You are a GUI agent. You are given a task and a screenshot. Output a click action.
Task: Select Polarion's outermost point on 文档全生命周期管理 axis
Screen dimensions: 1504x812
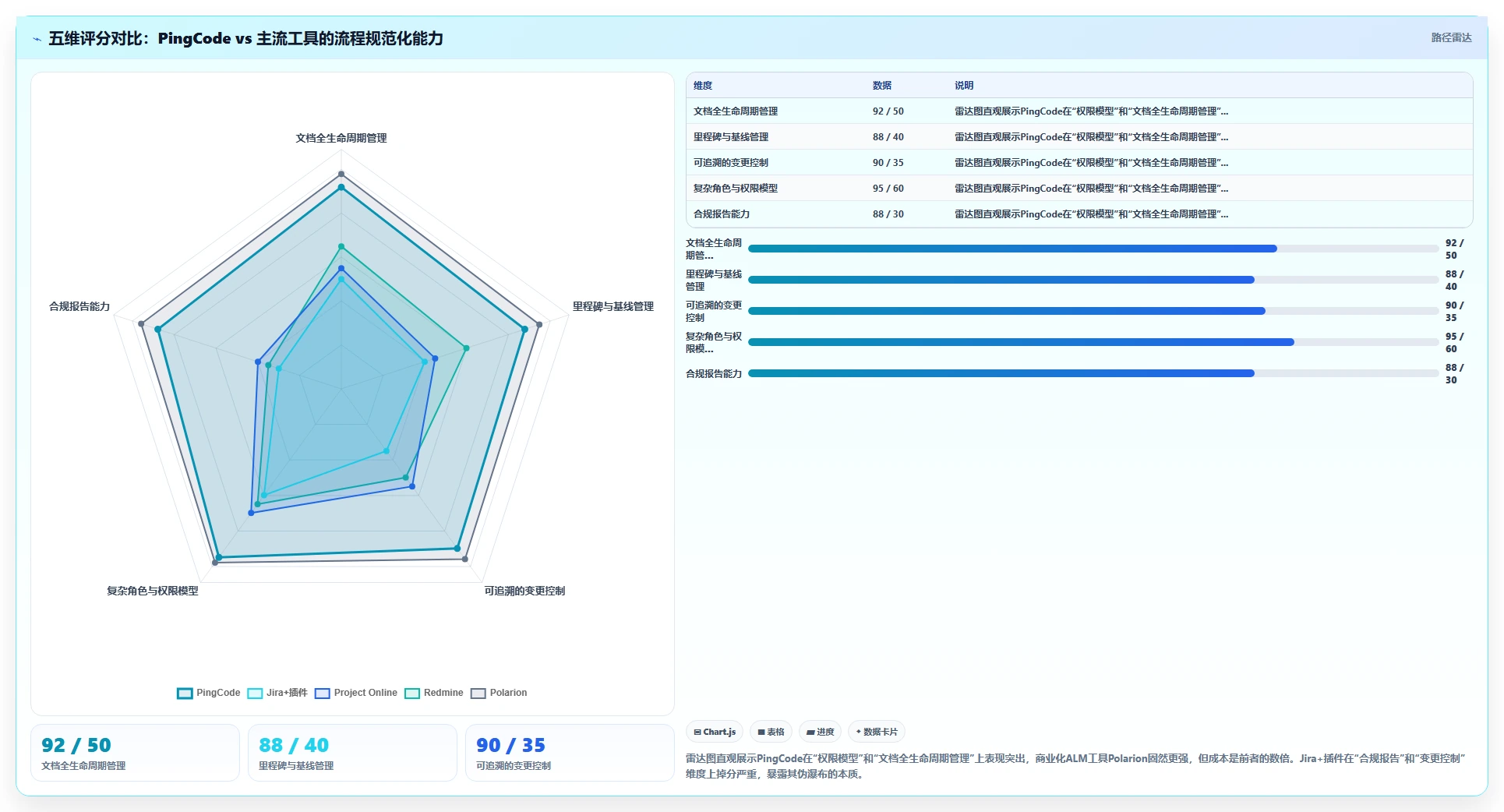point(341,174)
